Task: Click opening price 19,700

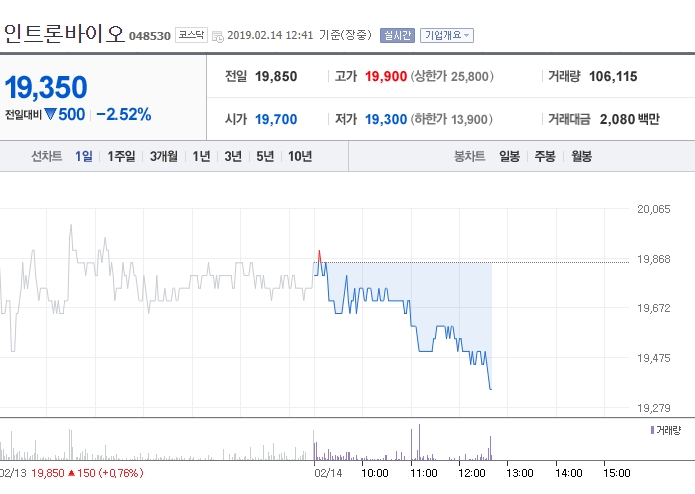Action: (276, 119)
